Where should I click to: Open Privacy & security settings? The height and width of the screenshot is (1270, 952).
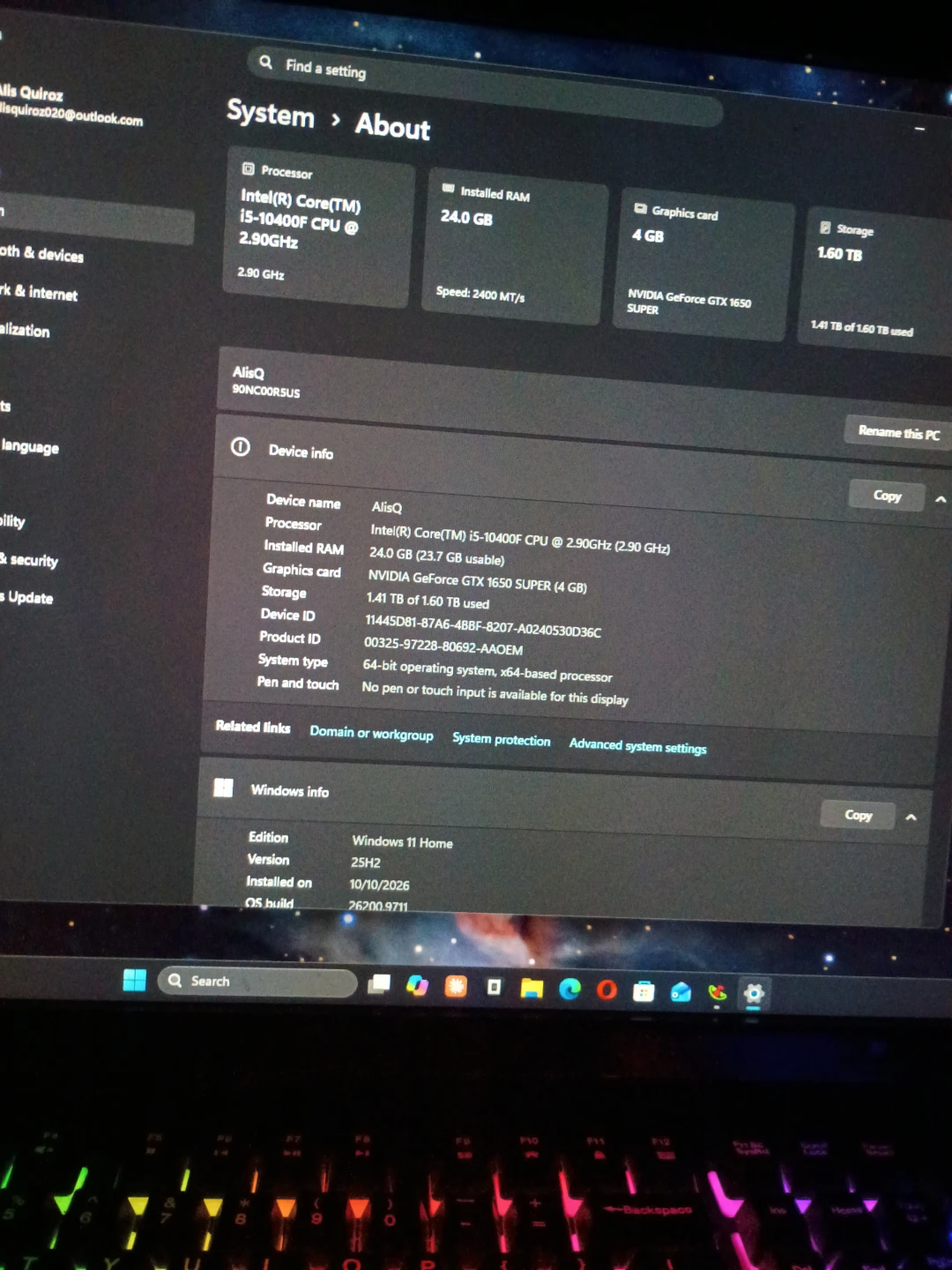(x=29, y=559)
